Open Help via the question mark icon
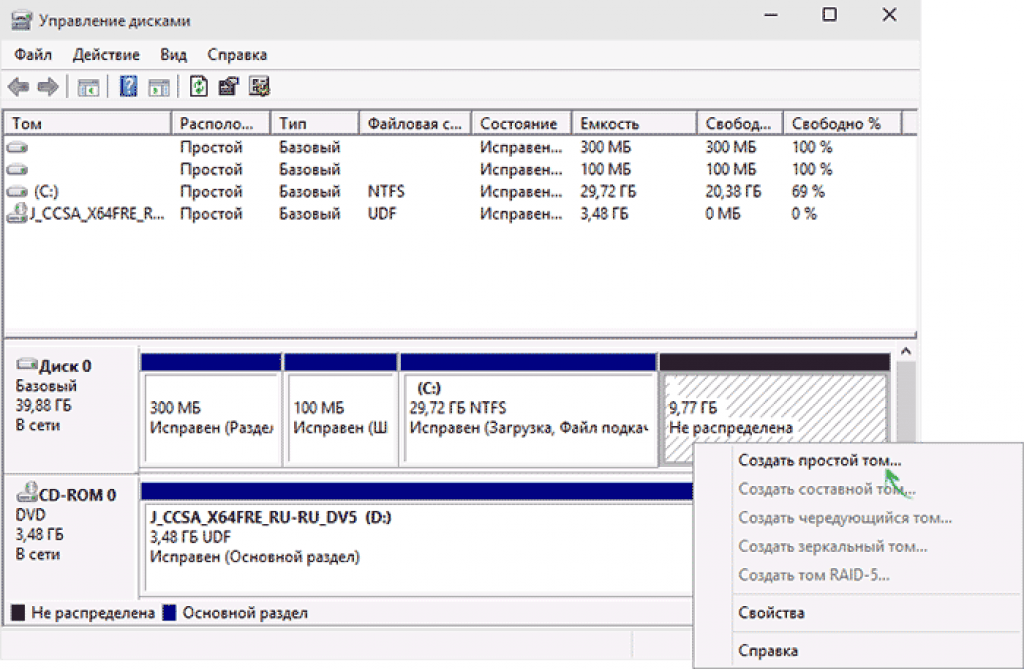Image resolution: width=1024 pixels, height=669 pixels. pos(128,87)
